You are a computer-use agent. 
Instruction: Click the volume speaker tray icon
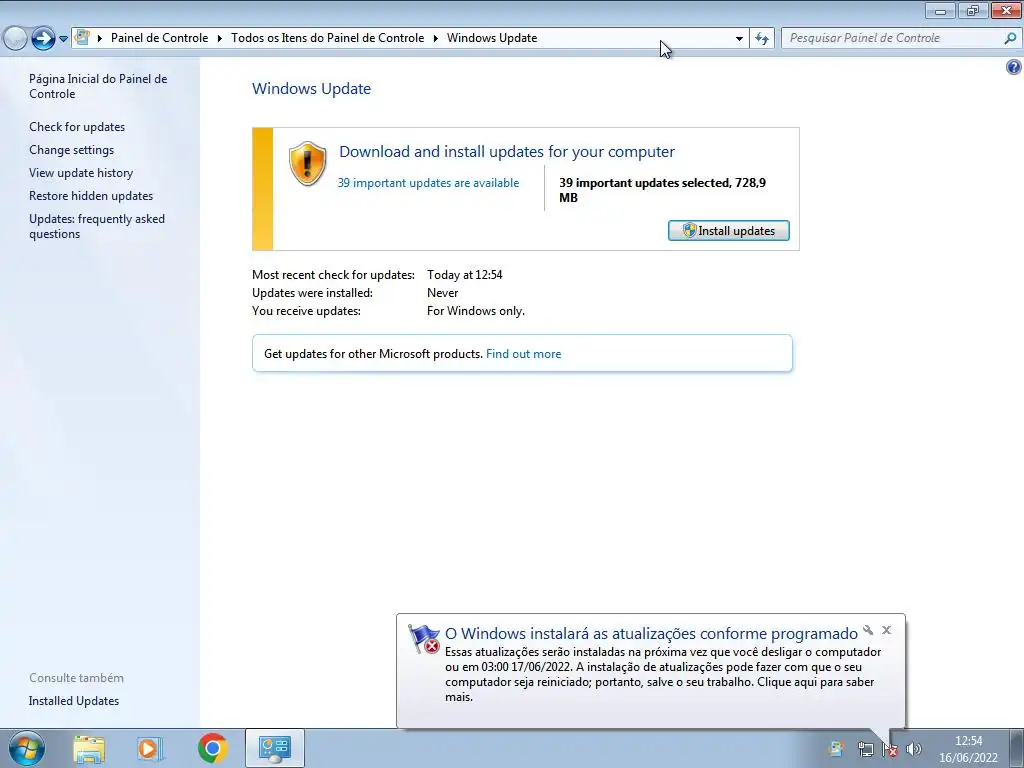[x=914, y=749]
